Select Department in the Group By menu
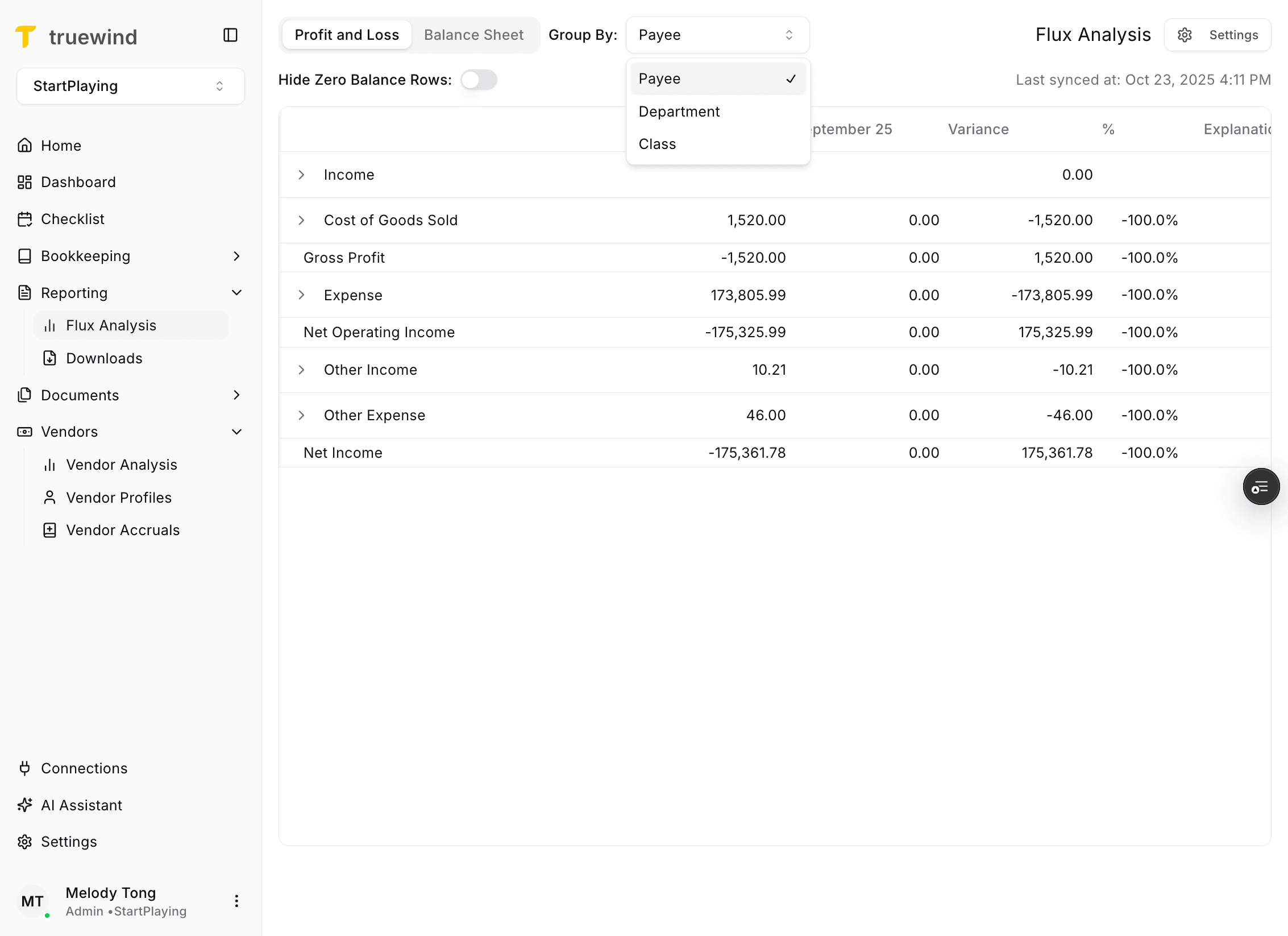This screenshot has height=936, width=1288. point(679,111)
